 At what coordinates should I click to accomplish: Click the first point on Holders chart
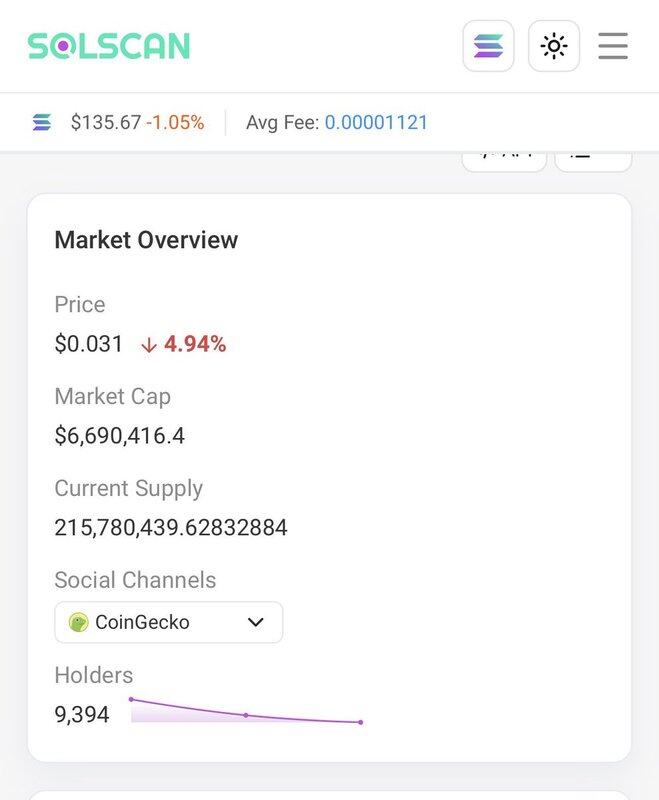click(x=131, y=699)
